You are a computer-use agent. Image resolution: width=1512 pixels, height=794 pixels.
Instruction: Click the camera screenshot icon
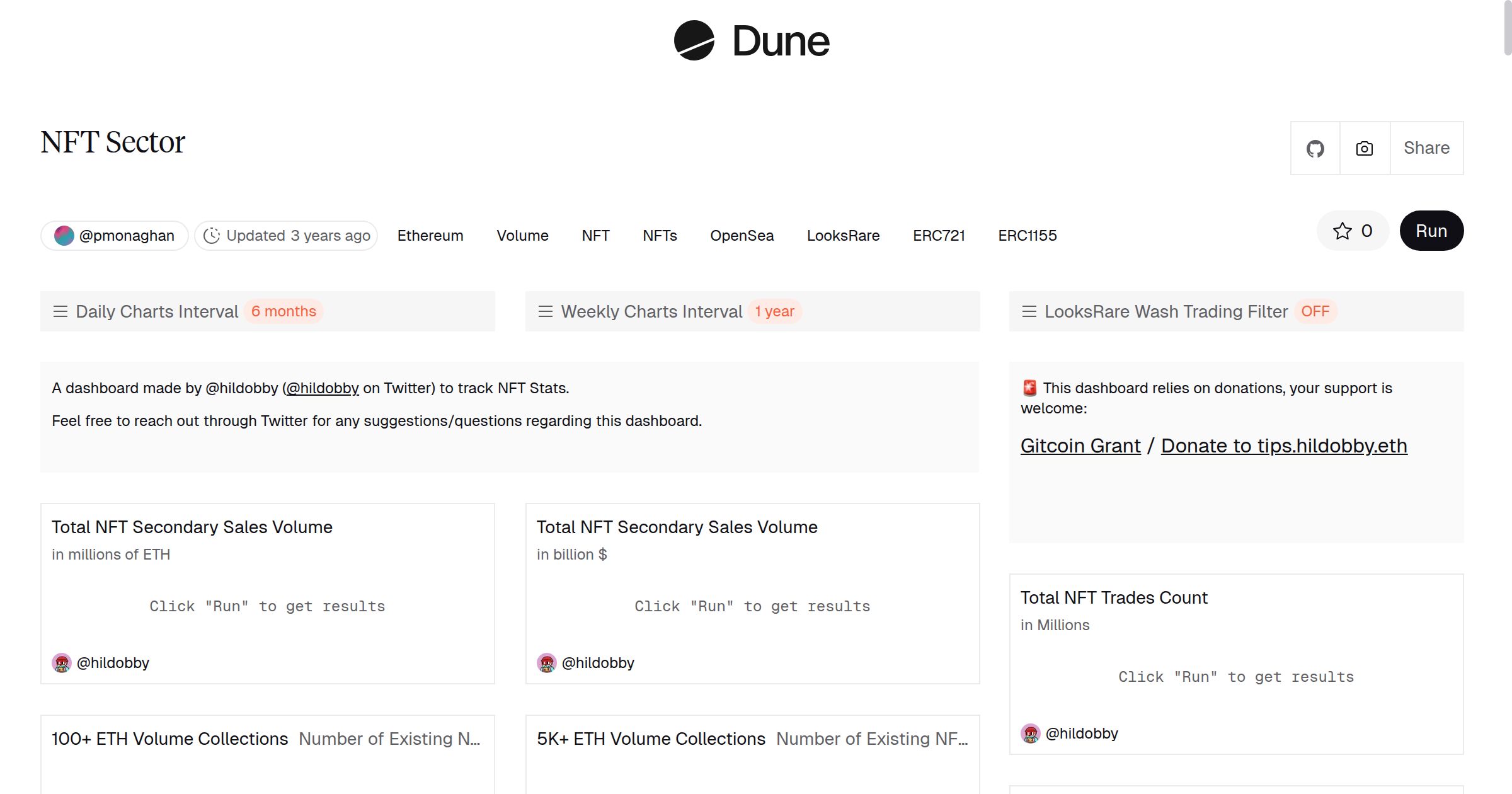tap(1365, 149)
